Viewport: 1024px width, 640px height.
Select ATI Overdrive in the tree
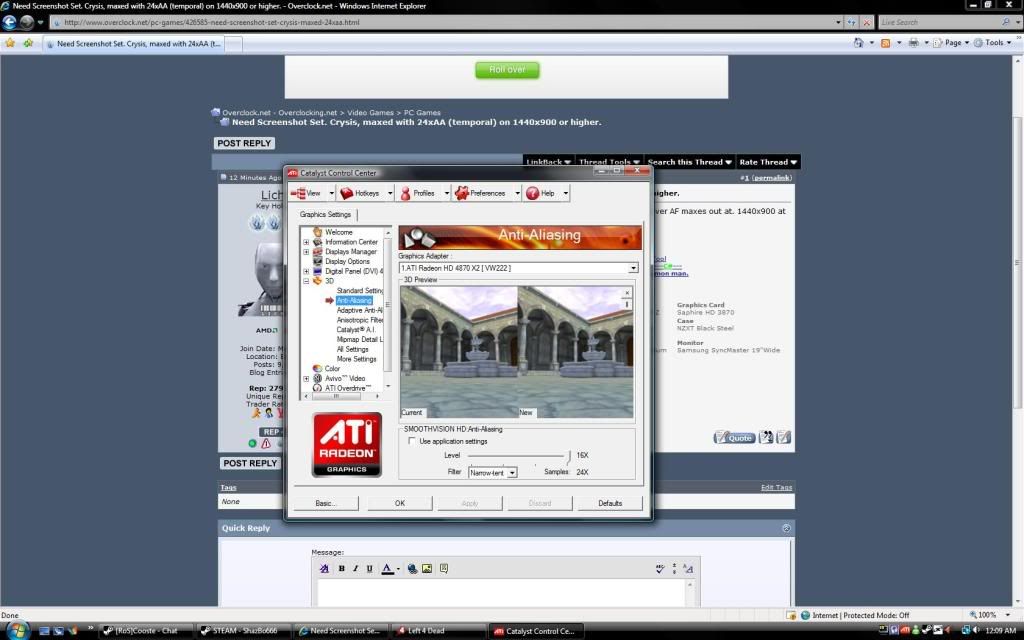[348, 388]
